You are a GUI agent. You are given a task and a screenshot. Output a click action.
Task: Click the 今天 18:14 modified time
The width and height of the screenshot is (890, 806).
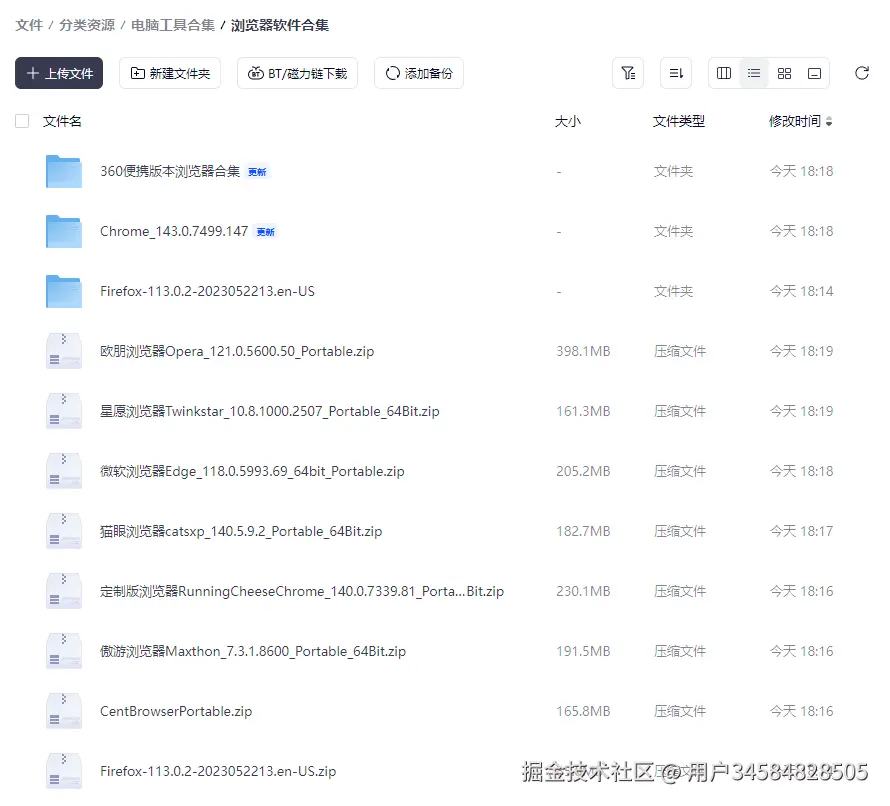[801, 291]
